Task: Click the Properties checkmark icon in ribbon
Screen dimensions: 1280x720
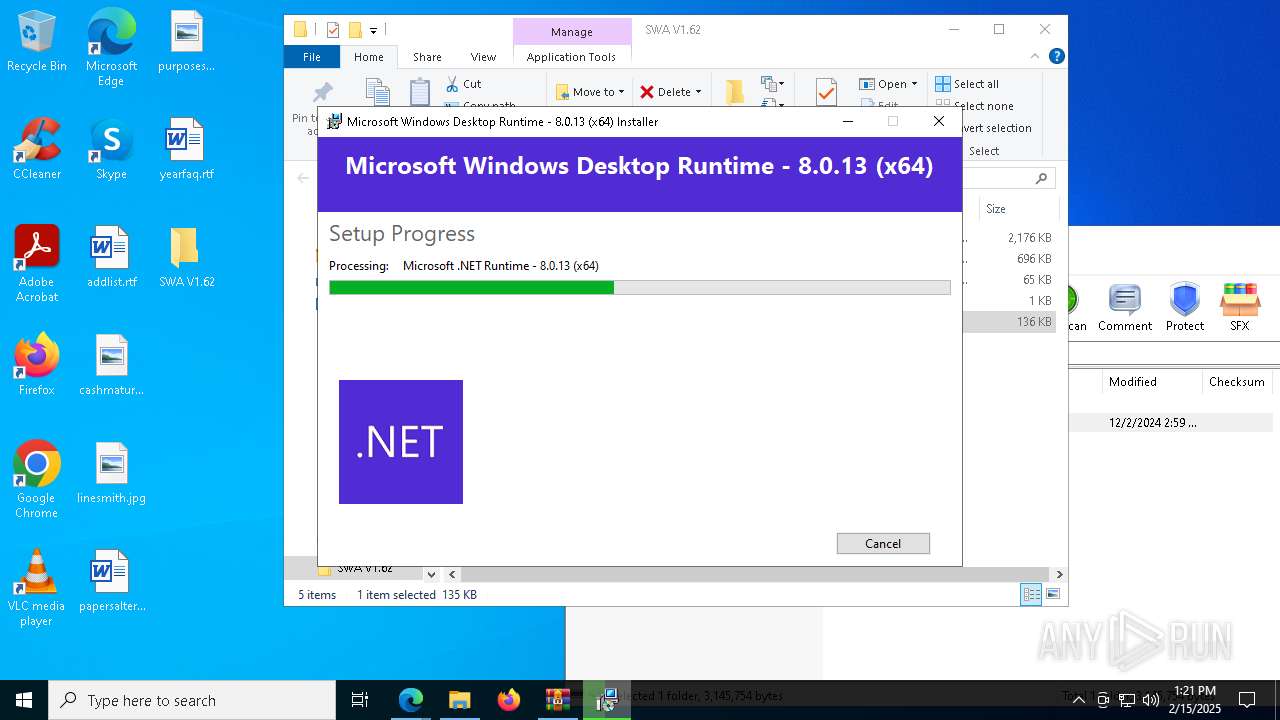Action: click(x=826, y=92)
